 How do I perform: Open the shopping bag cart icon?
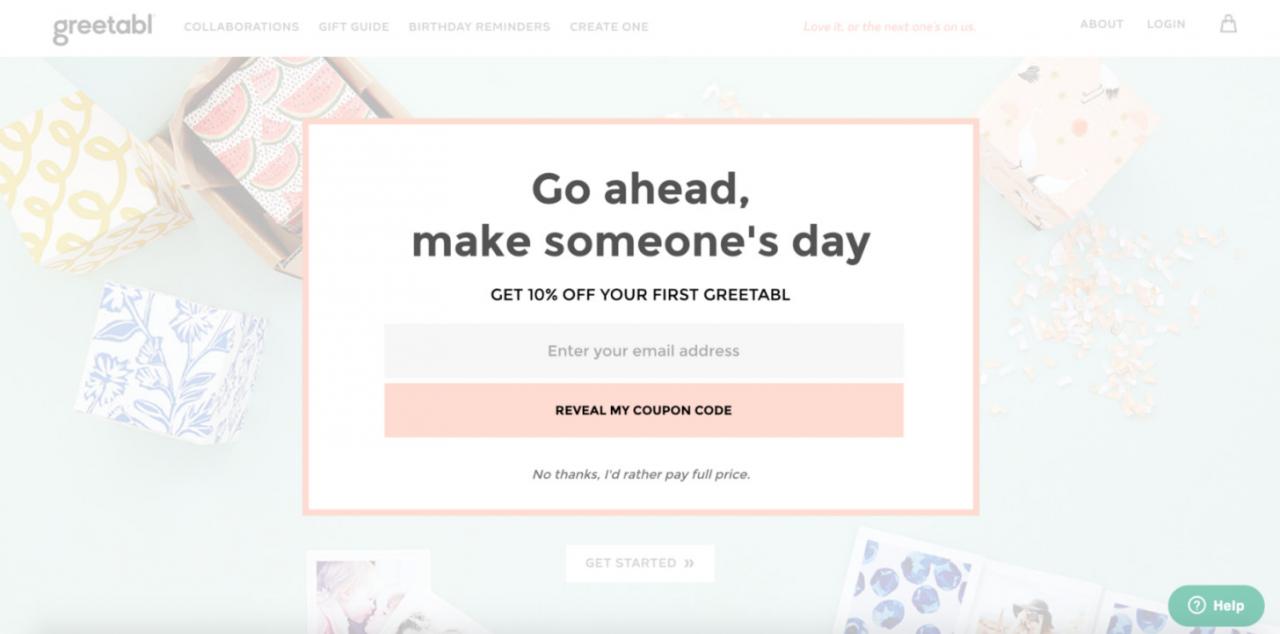1228,24
